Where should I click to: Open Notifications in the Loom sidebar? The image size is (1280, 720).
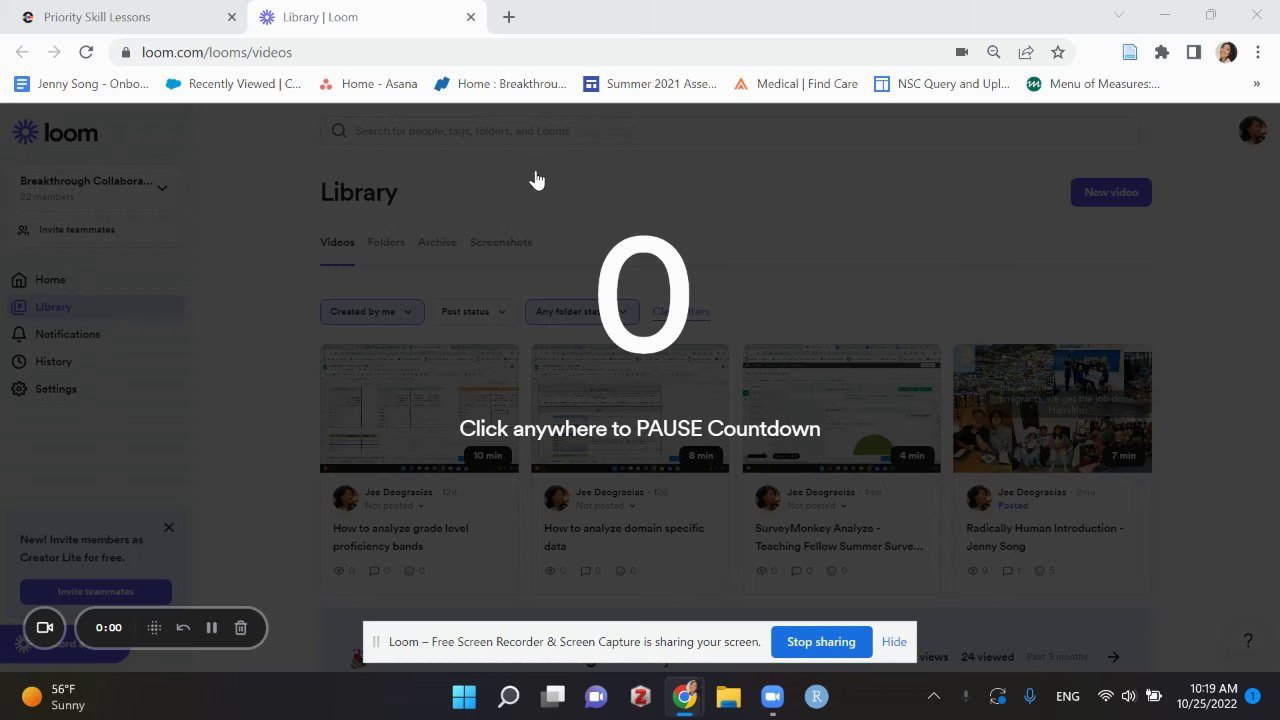tap(67, 334)
